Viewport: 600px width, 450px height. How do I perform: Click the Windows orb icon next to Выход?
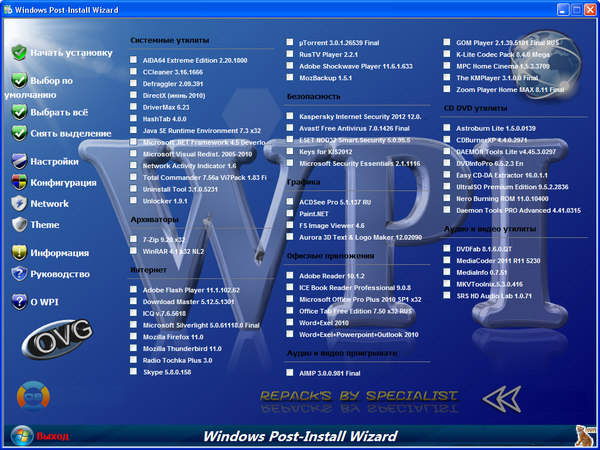[22, 436]
